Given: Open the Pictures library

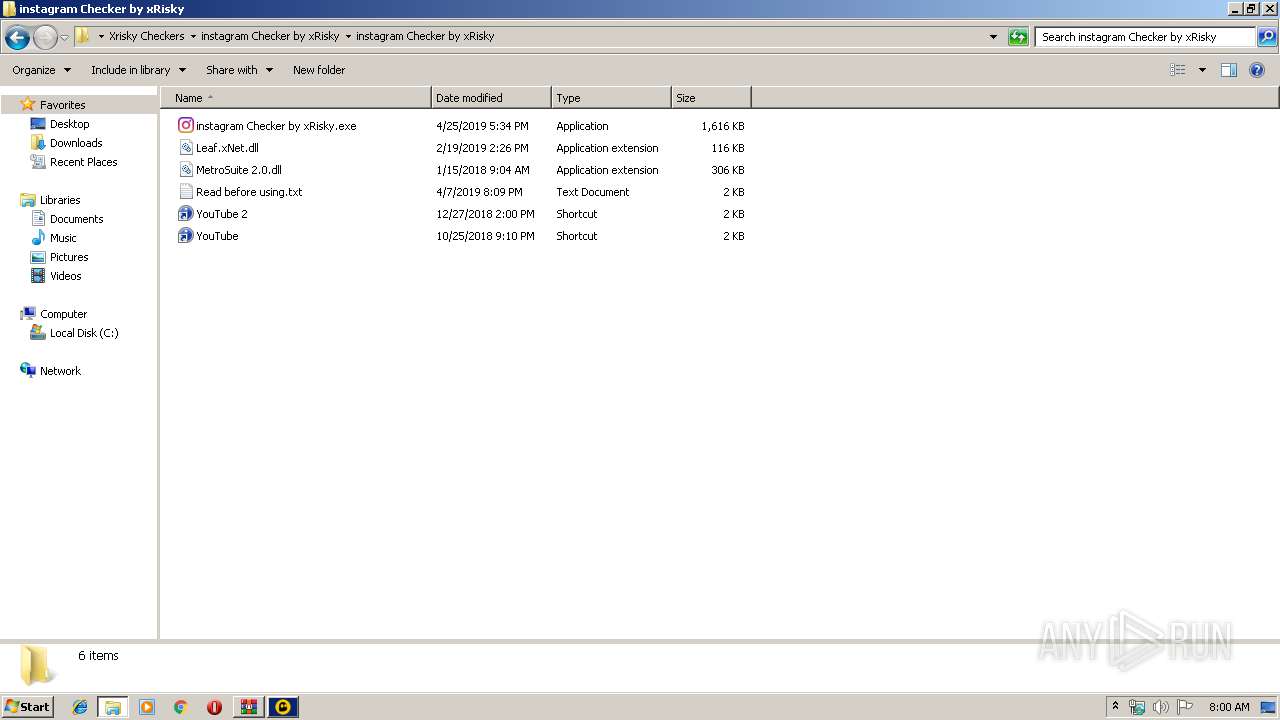Looking at the screenshot, I should coord(69,257).
